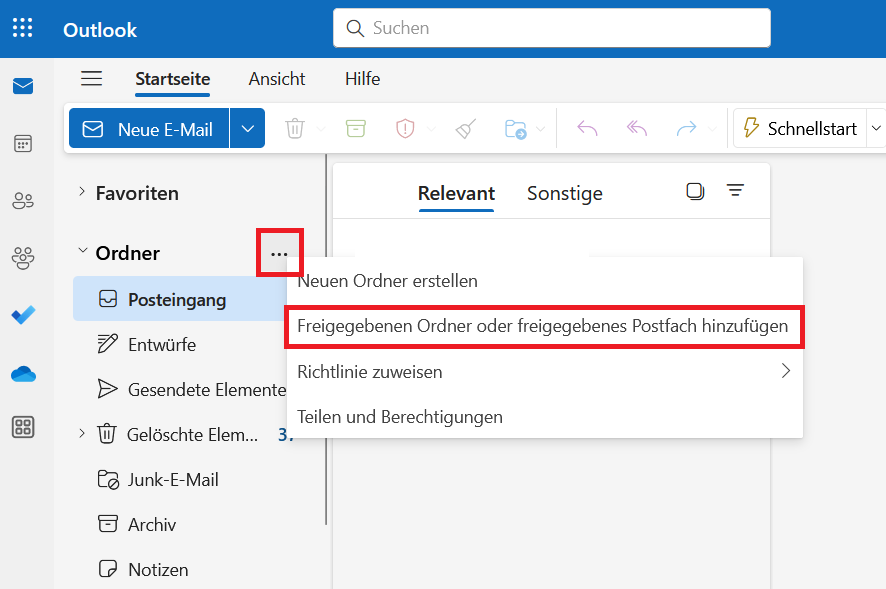Image resolution: width=886 pixels, height=589 pixels.
Task: Open the app launcher grid
Action: point(23,28)
